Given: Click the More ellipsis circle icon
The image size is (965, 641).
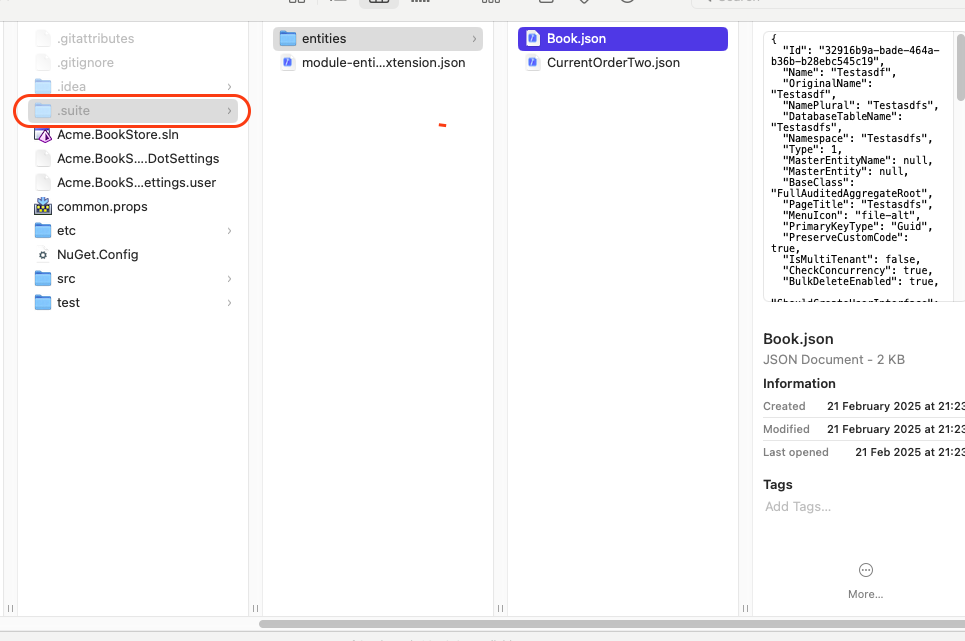Looking at the screenshot, I should point(866,570).
